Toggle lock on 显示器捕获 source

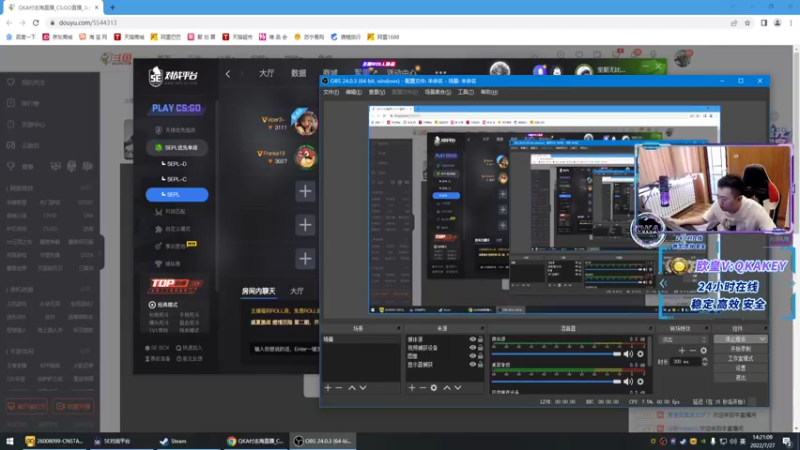480,364
